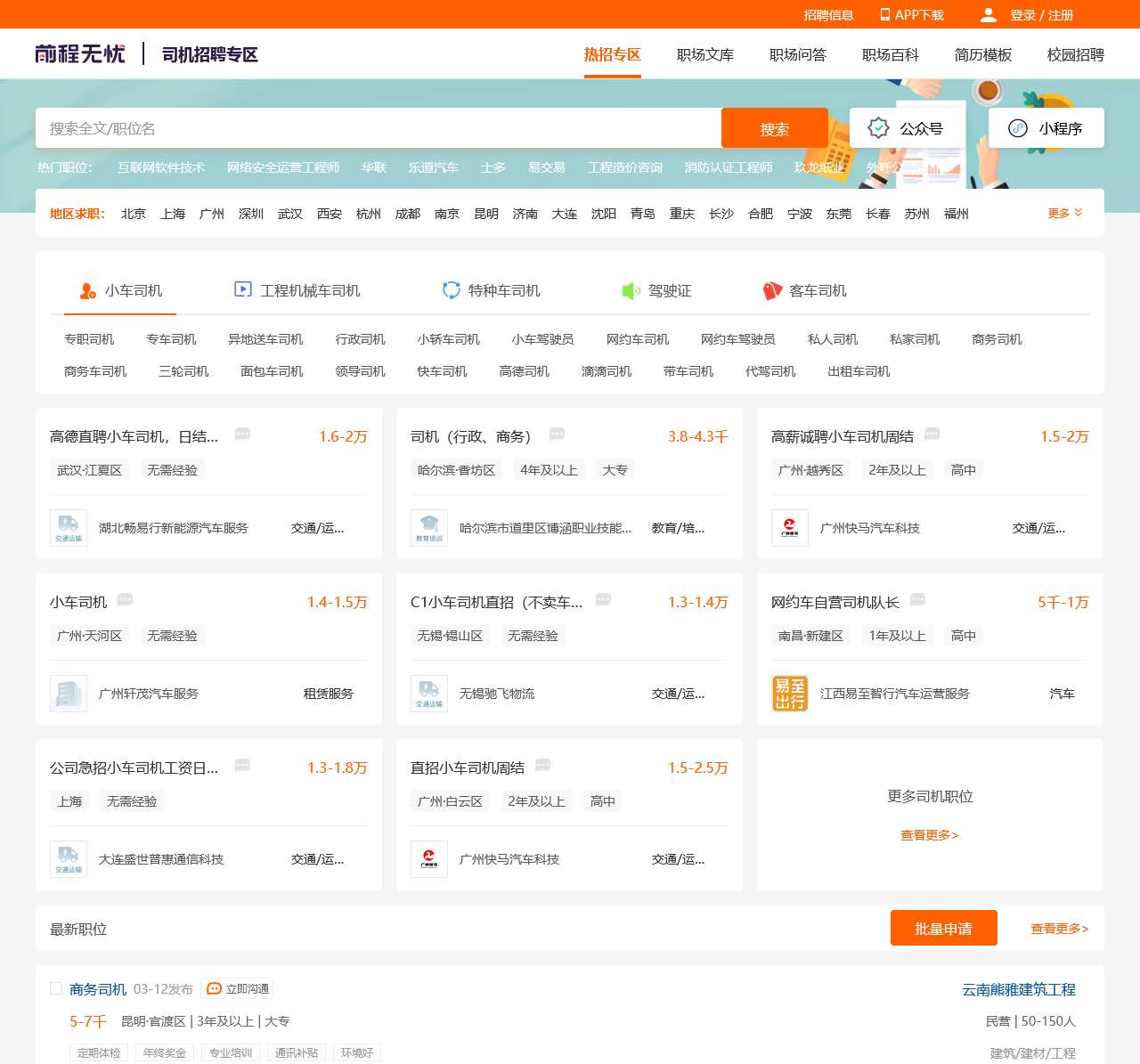Click the 批量申请 button
The image size is (1140, 1064).
[x=944, y=928]
